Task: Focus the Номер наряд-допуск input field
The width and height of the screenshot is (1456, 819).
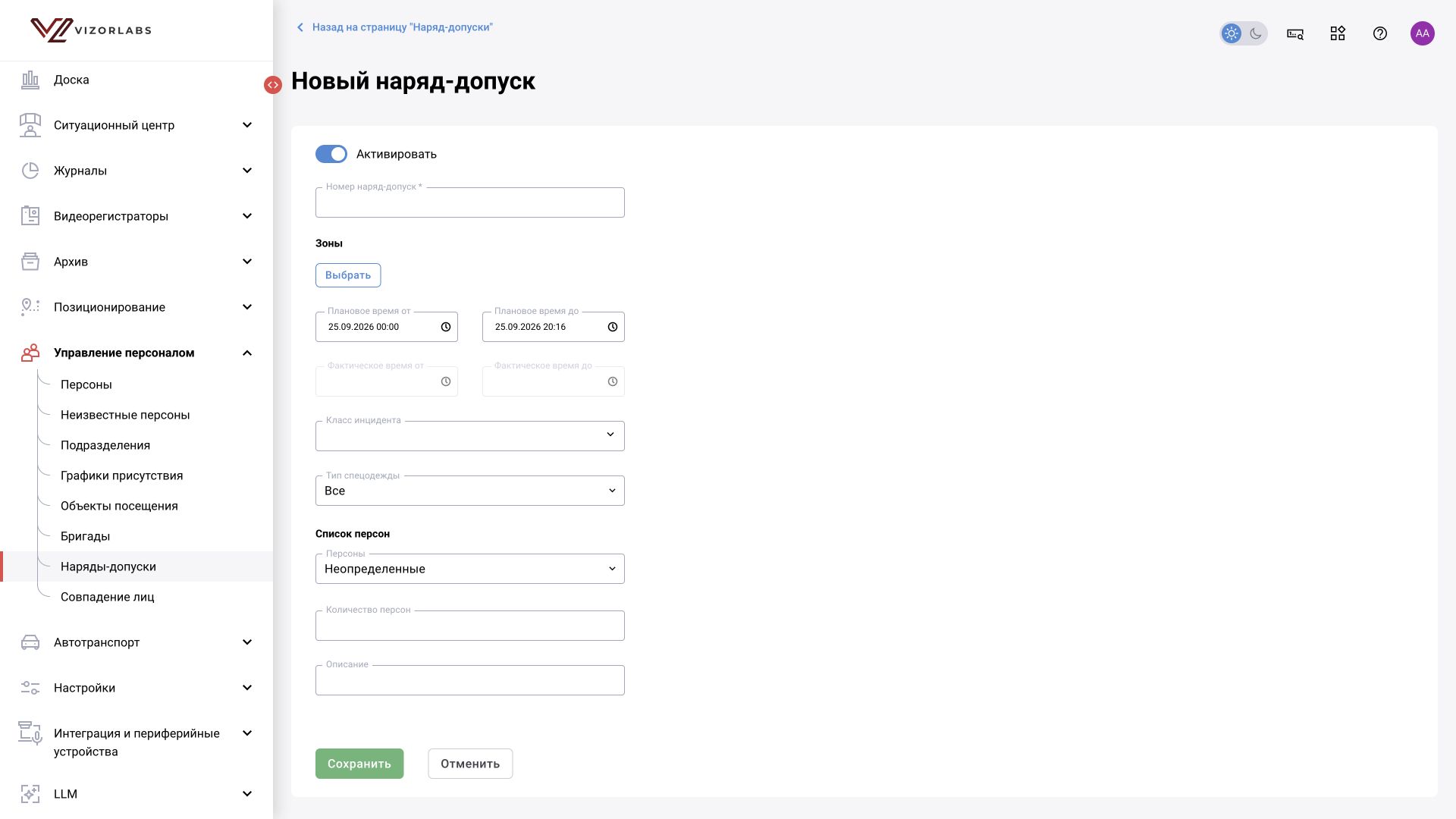Action: coord(470,202)
